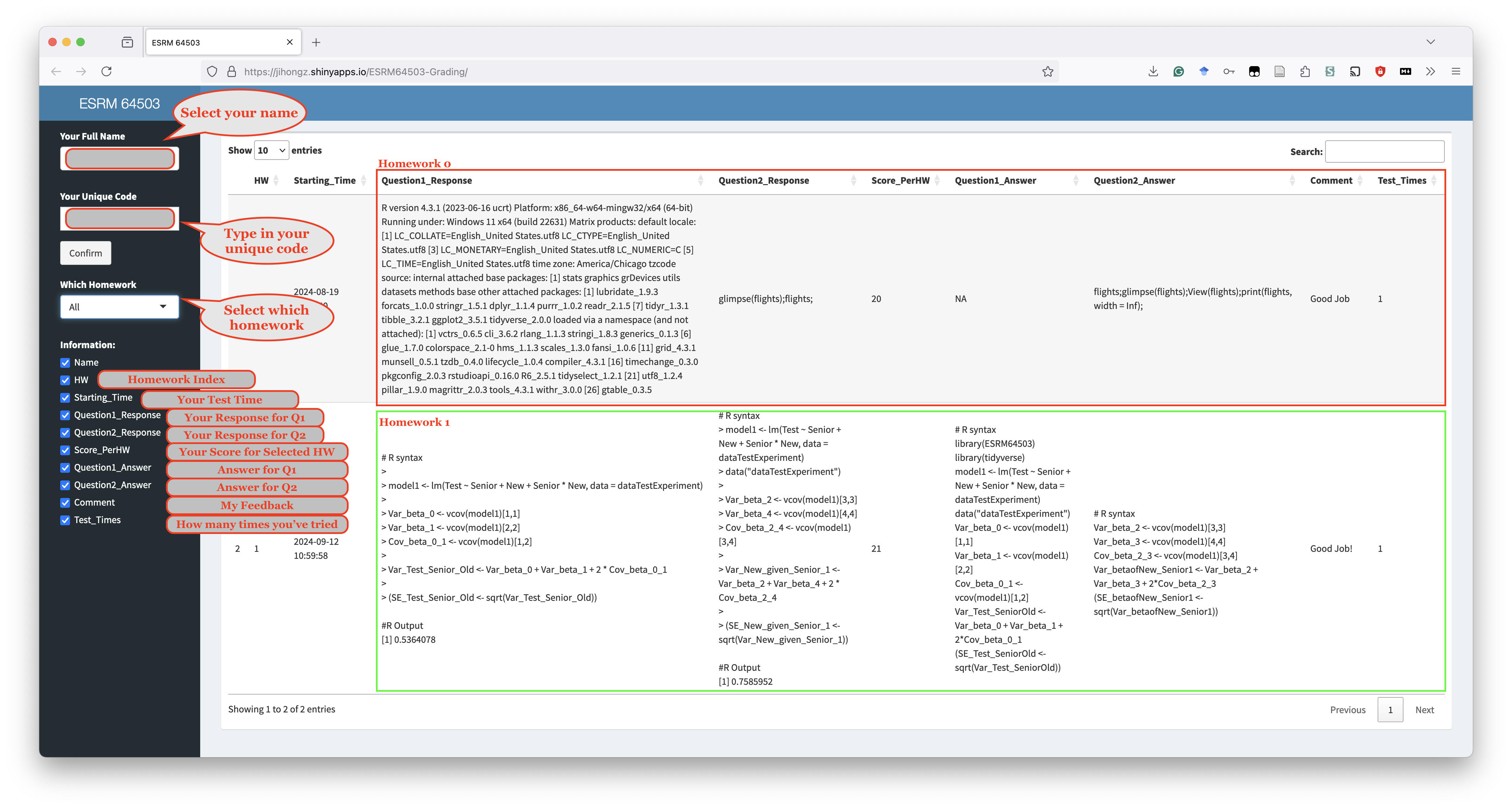Image resolution: width=1512 pixels, height=809 pixels.
Task: Sort by the Score_PerHW column header
Action: click(901, 181)
